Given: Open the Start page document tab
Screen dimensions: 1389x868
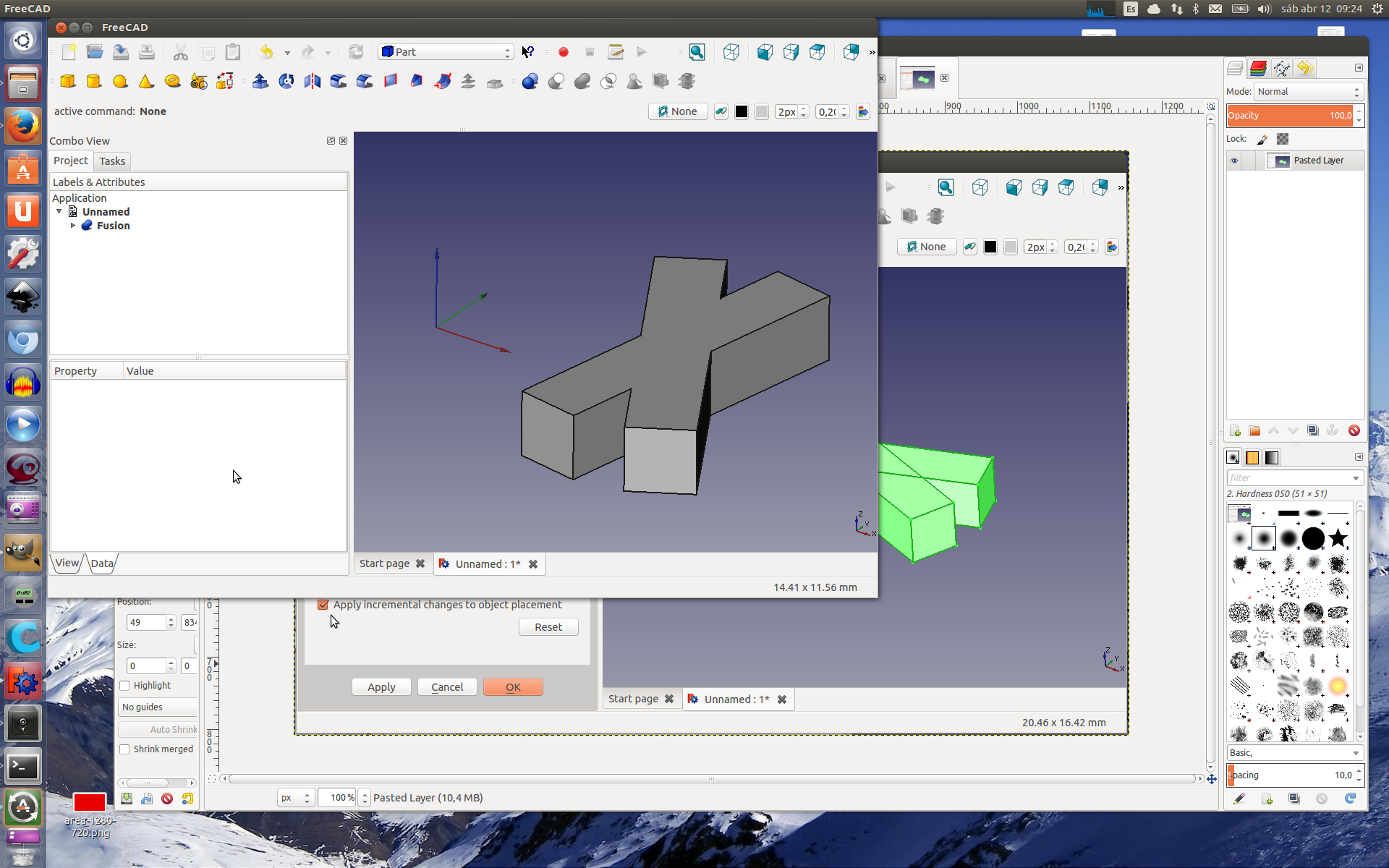Looking at the screenshot, I should point(384,563).
